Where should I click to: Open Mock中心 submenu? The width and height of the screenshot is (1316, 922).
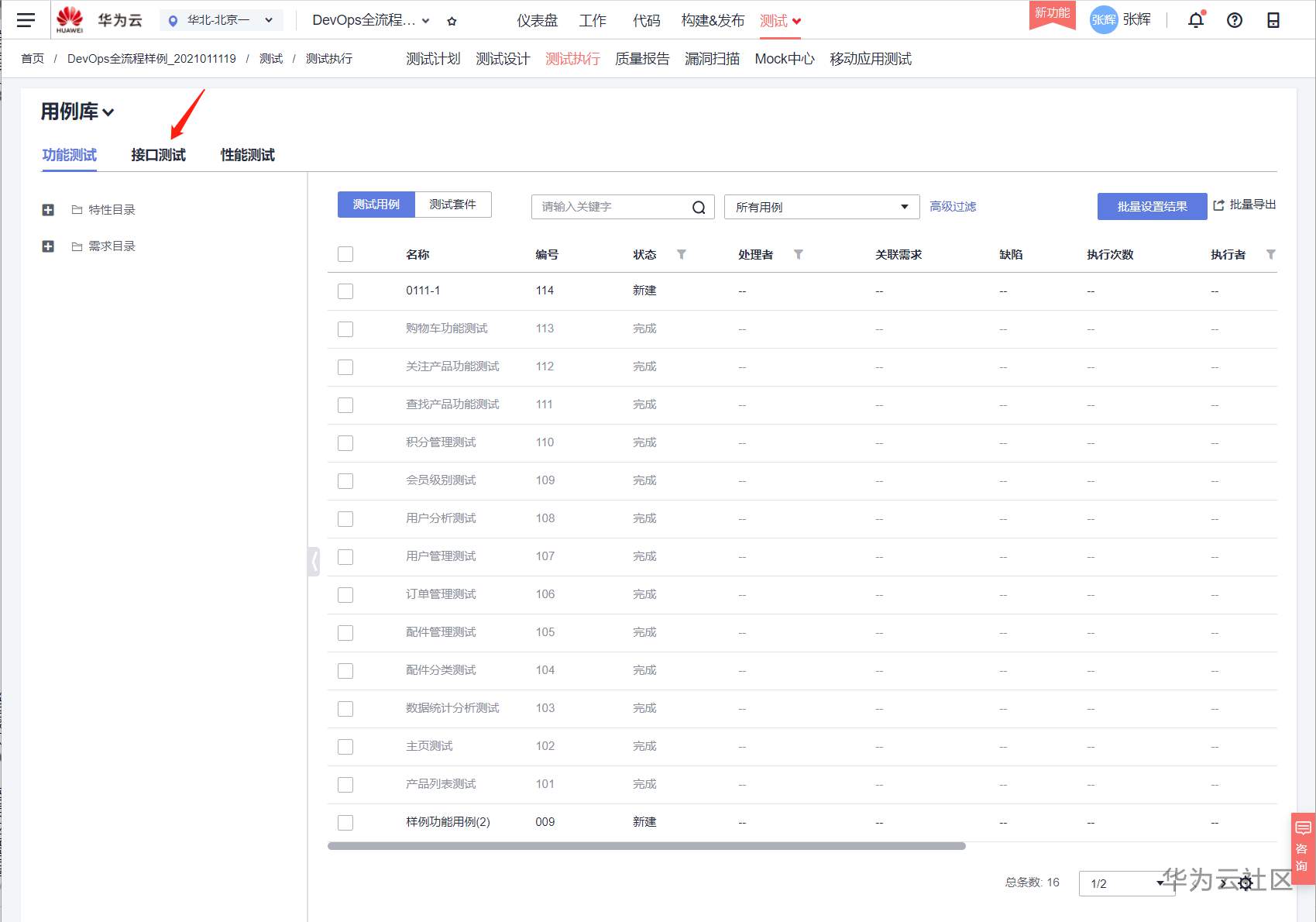[785, 59]
